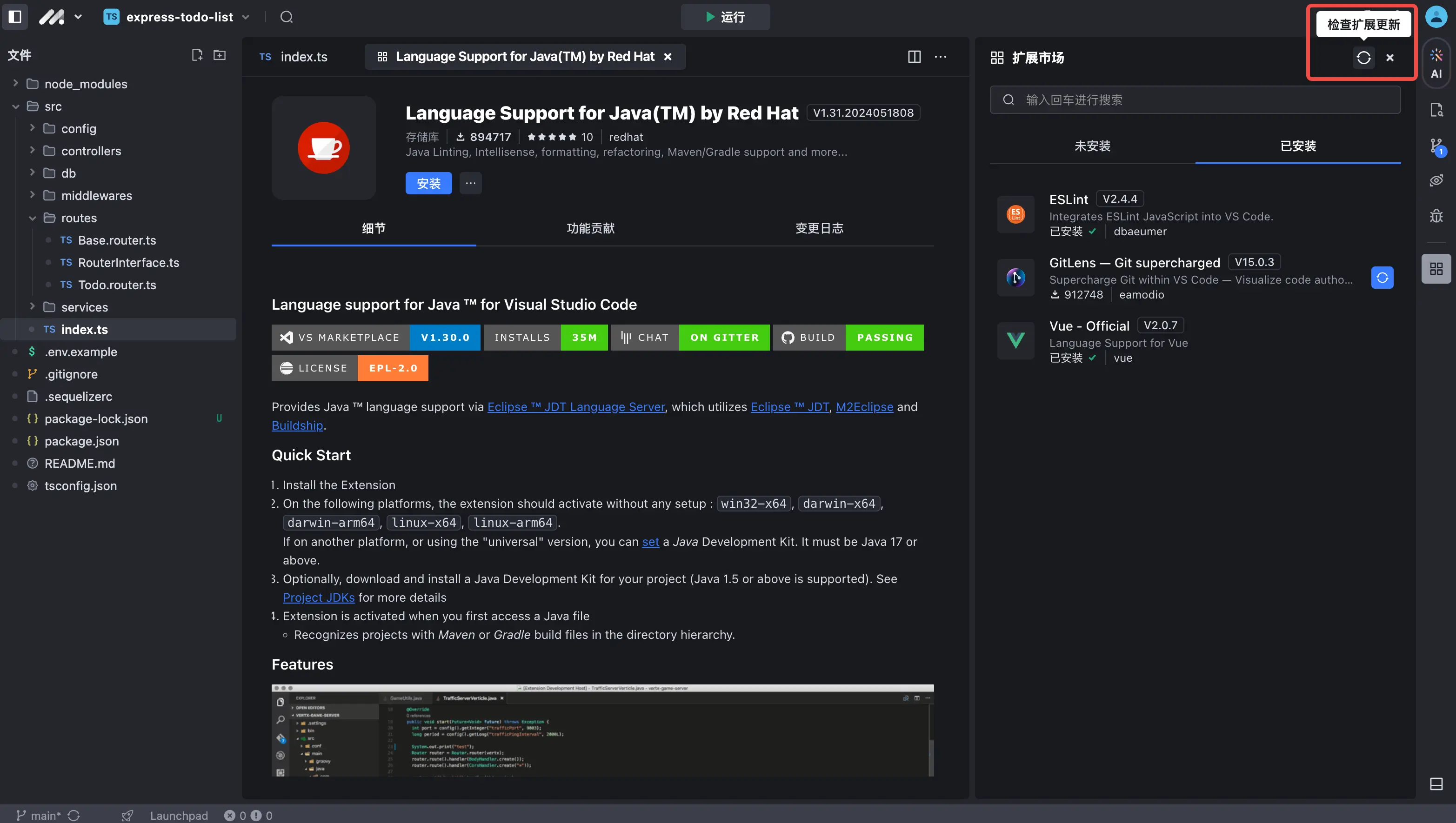The image size is (1456, 823).
Task: Open the AI assistant sidebar icon
Action: [x=1436, y=63]
